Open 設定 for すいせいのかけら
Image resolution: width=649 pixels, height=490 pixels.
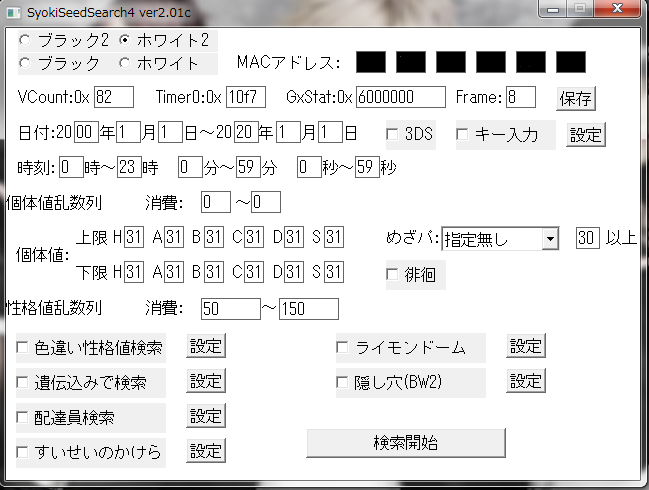click(x=206, y=451)
